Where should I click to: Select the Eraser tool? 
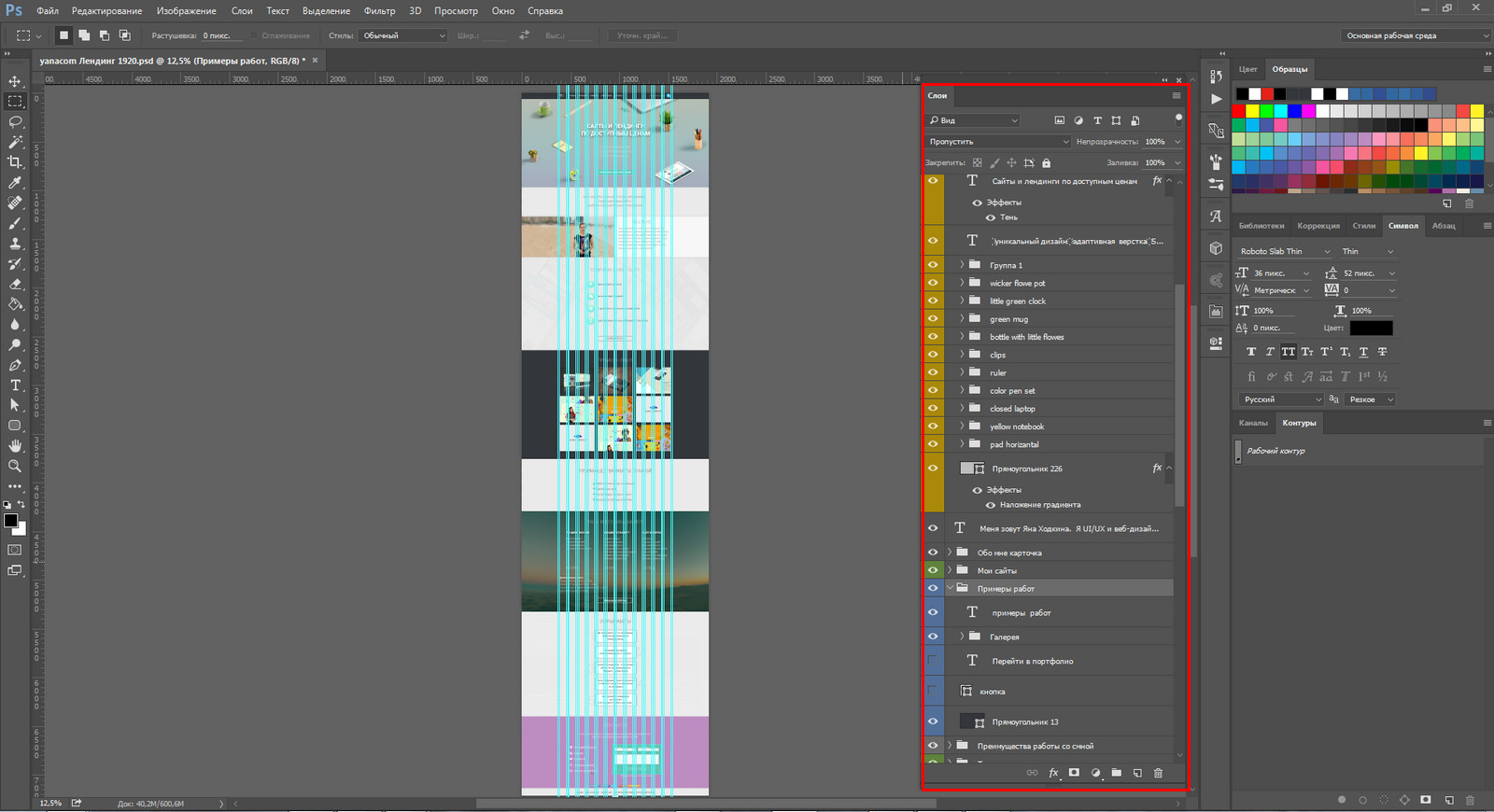[15, 284]
